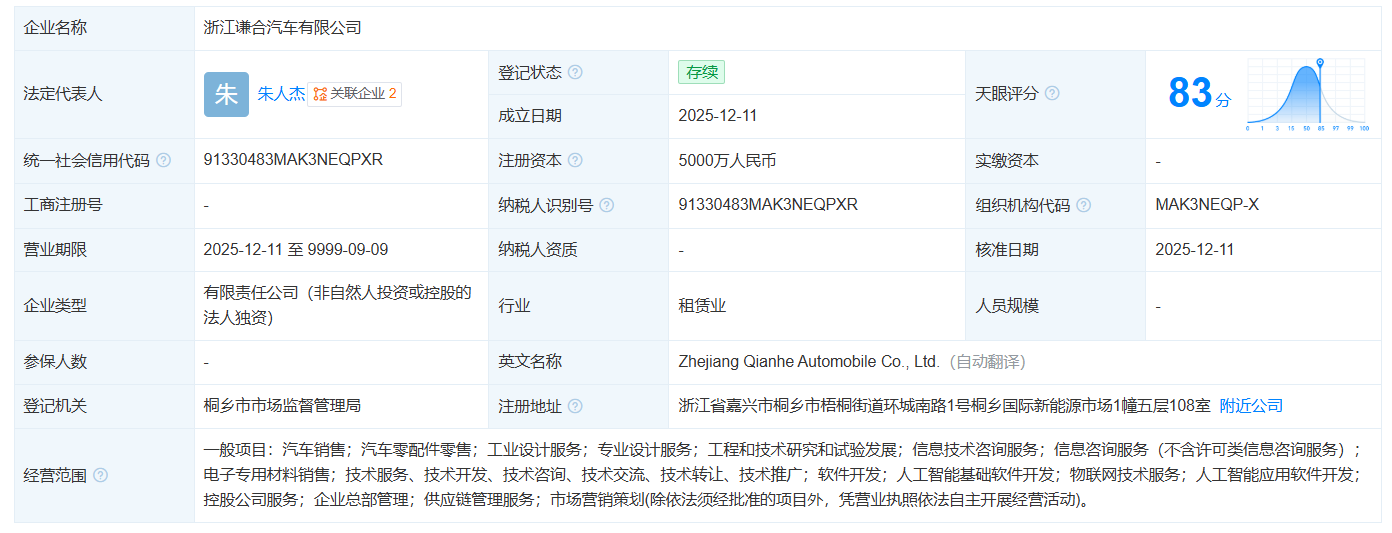
Task: Open info icon beside 注册地址
Action: click(x=575, y=407)
